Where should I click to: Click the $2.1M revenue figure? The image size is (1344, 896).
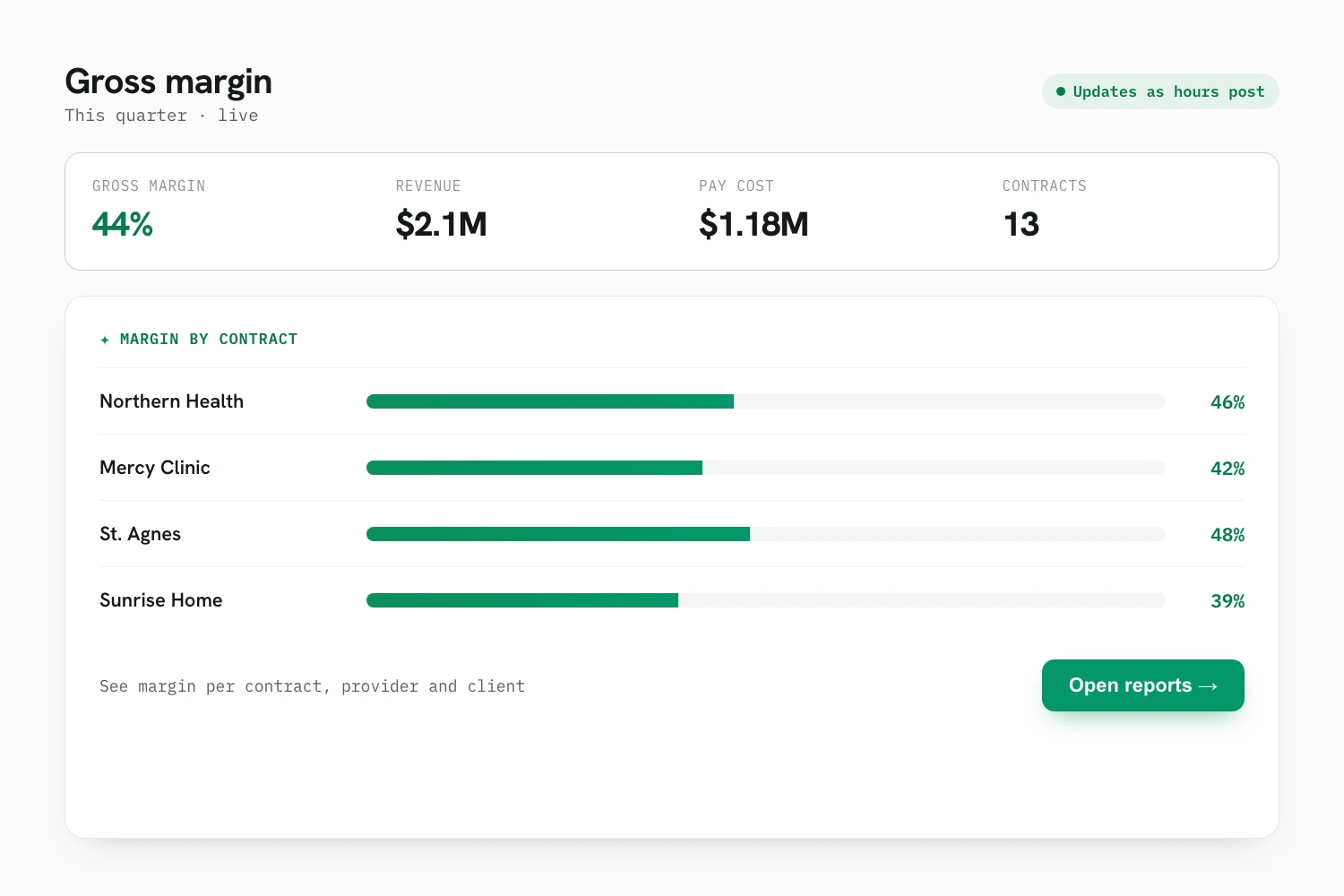[441, 224]
